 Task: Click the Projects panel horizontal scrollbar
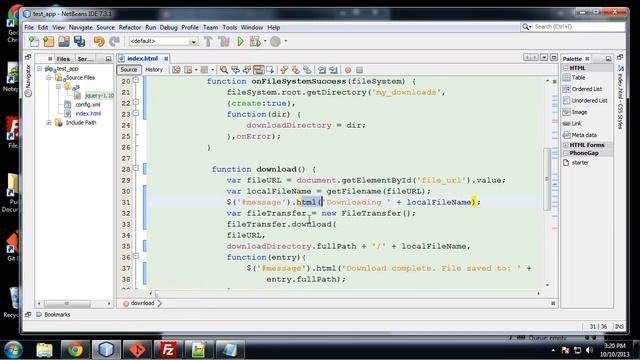tap(67, 304)
